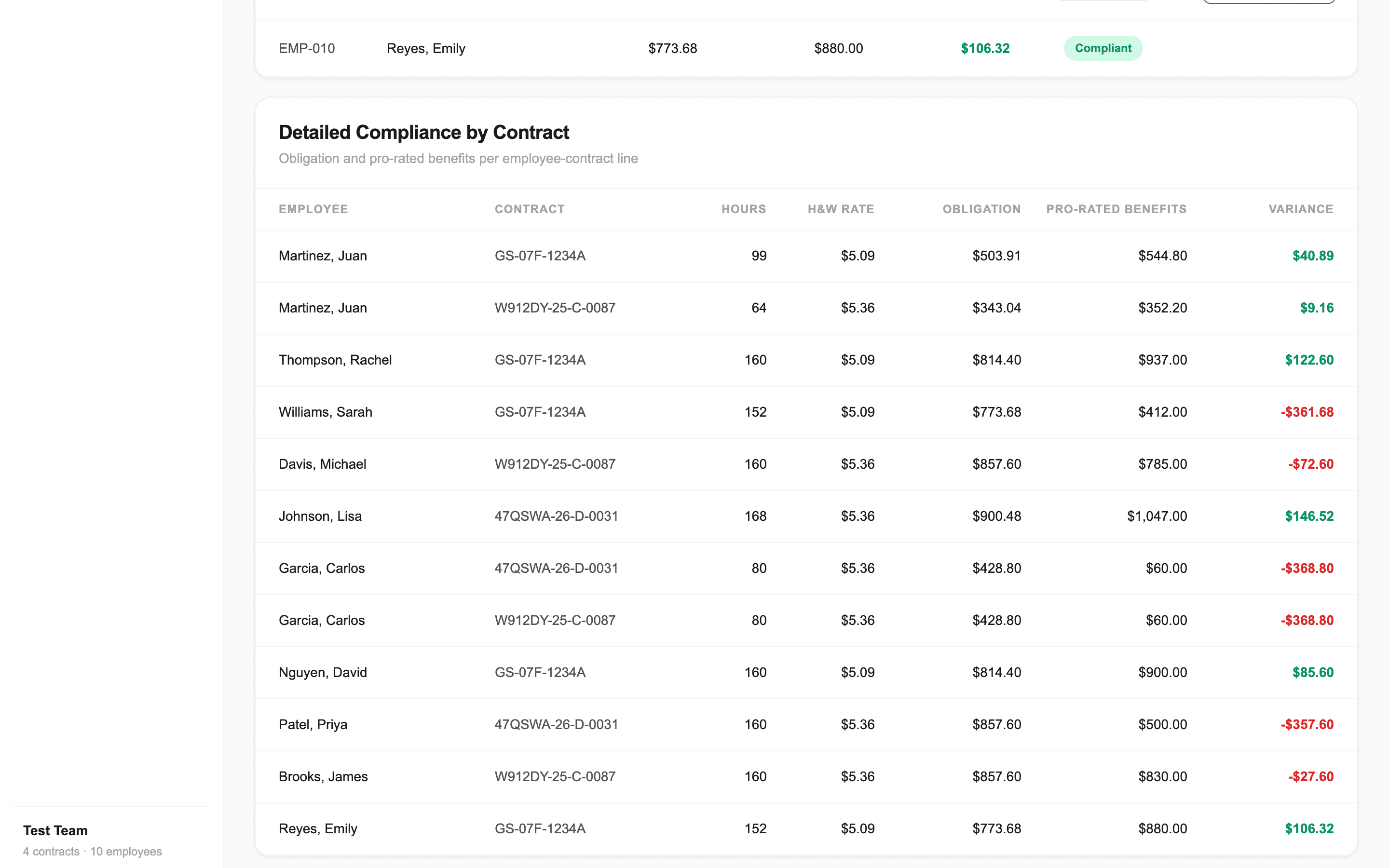Click the $503.91 obligation value

pos(996,256)
